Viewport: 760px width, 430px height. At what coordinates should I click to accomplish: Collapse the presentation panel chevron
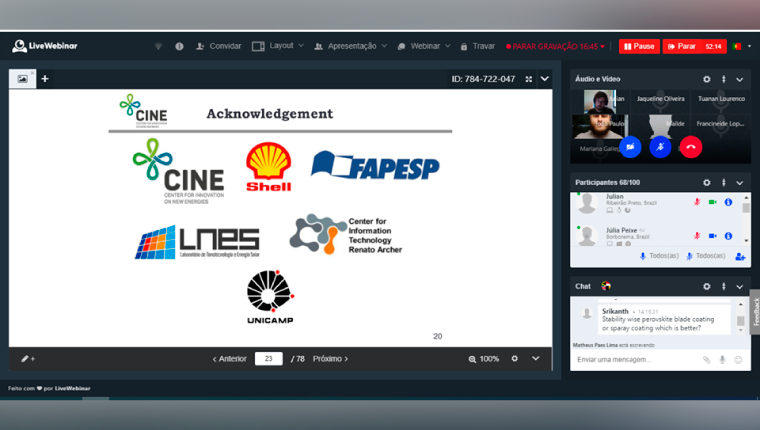point(545,79)
